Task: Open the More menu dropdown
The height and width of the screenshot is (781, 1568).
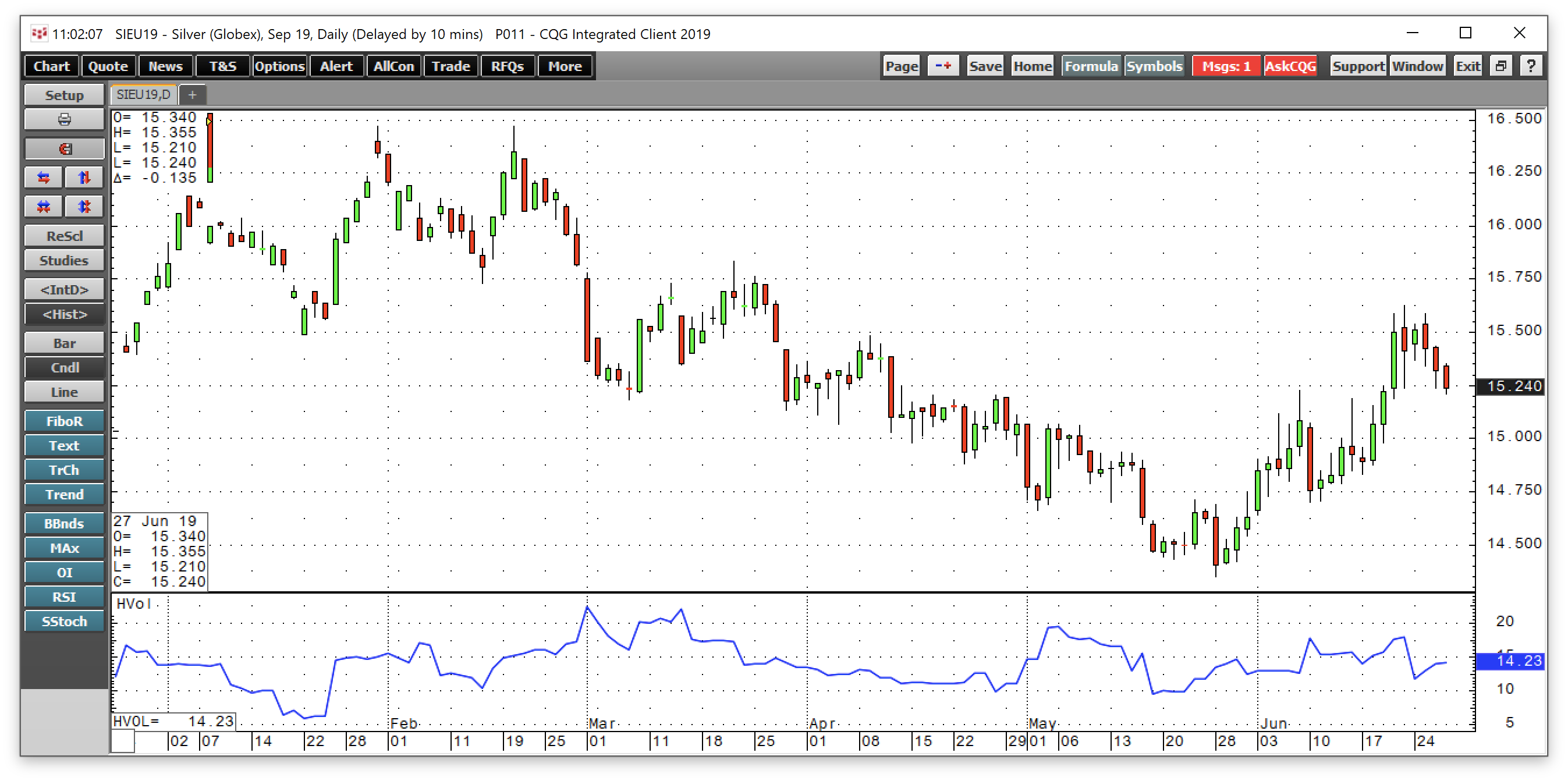Action: coord(564,66)
